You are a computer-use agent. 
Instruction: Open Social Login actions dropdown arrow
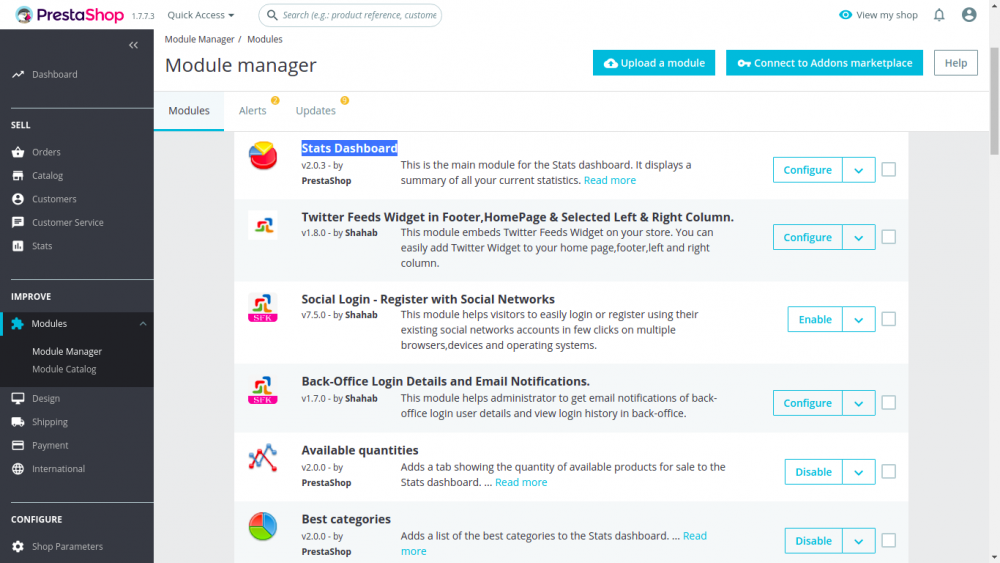tap(858, 319)
